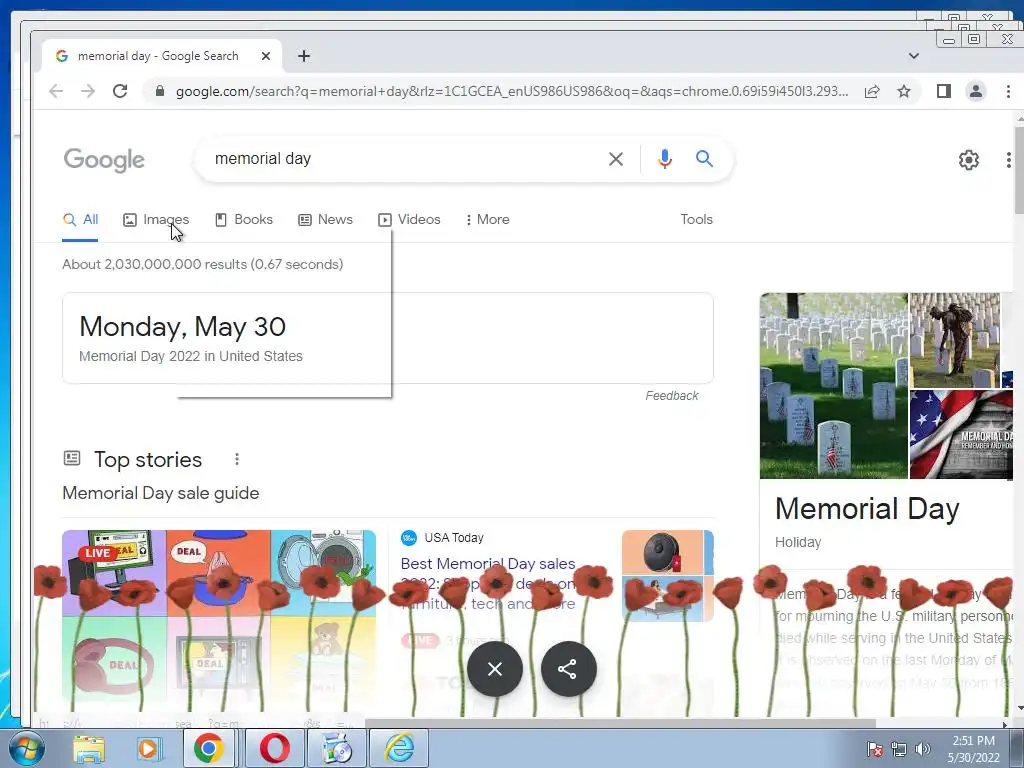Screen dimensions: 1024x768
Task: Open Google quick settings gear
Action: pos(968,159)
